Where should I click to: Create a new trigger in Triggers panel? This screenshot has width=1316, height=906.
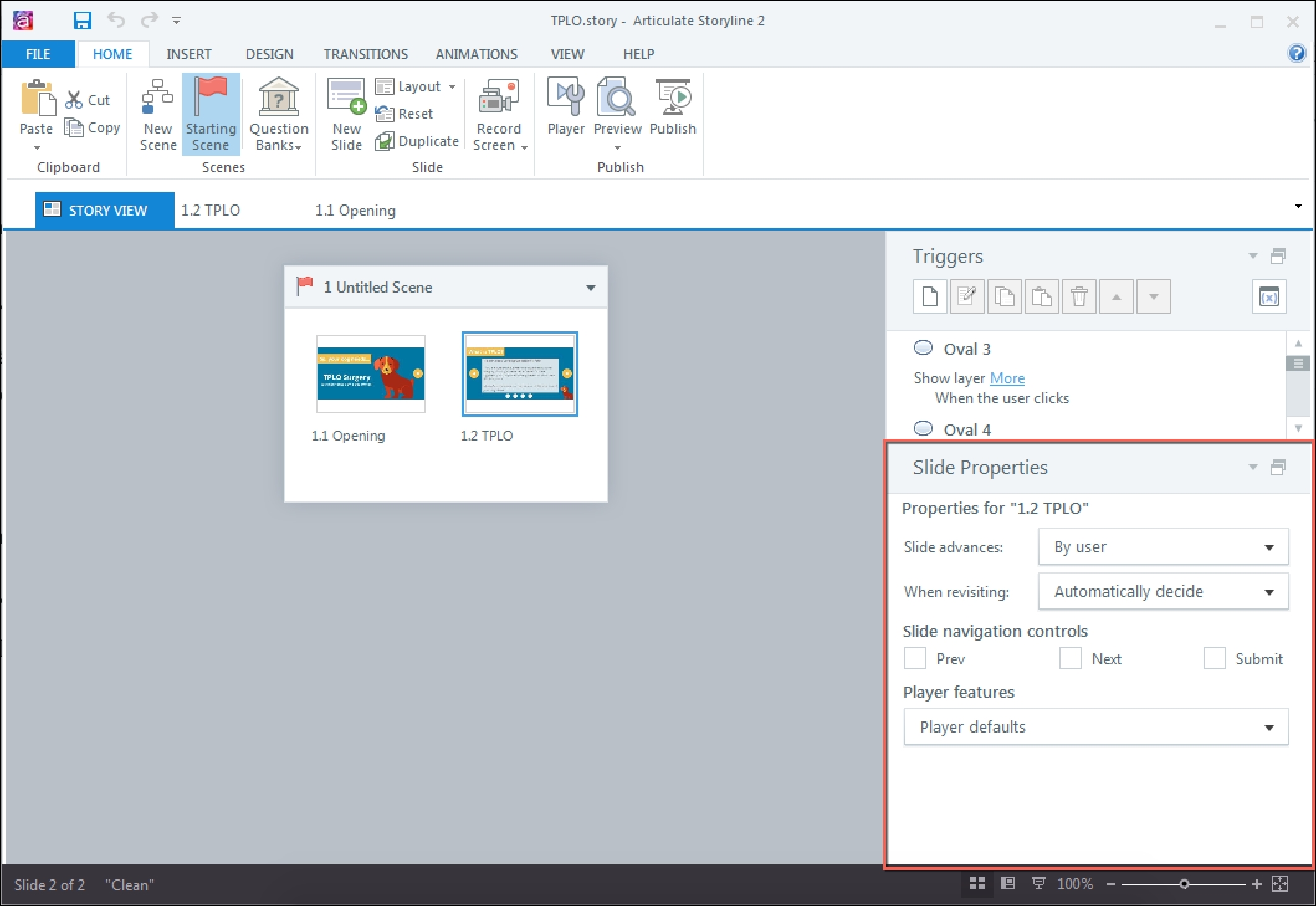[930, 296]
